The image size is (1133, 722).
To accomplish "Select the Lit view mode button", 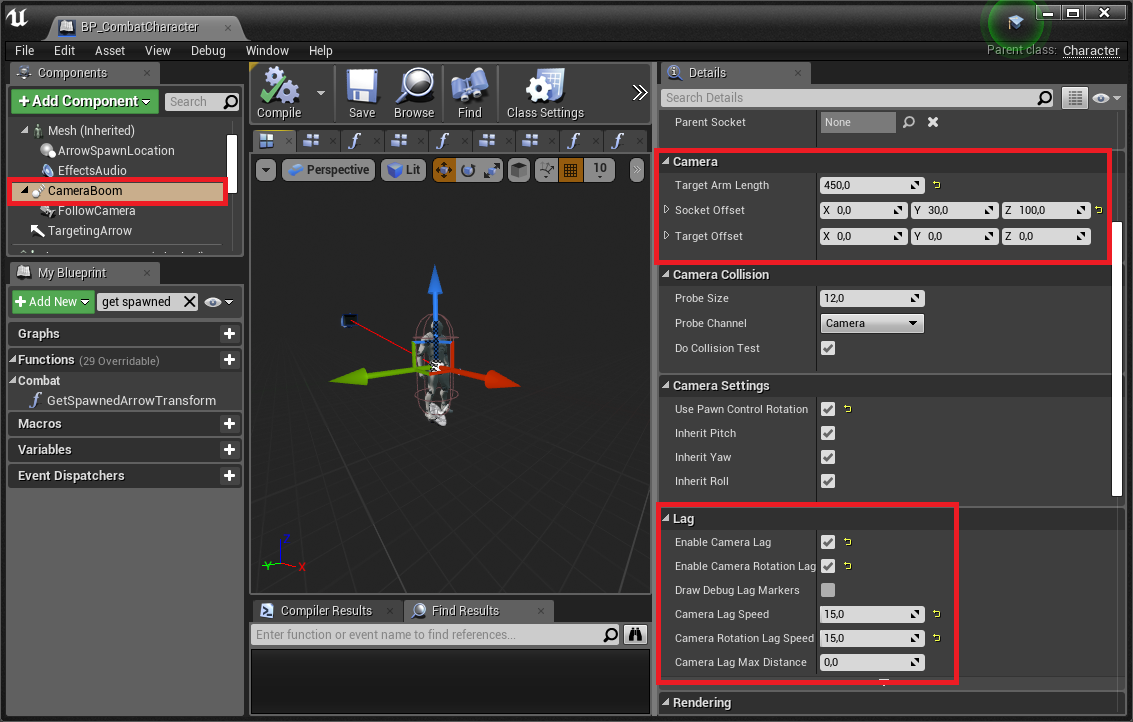I will click(405, 170).
